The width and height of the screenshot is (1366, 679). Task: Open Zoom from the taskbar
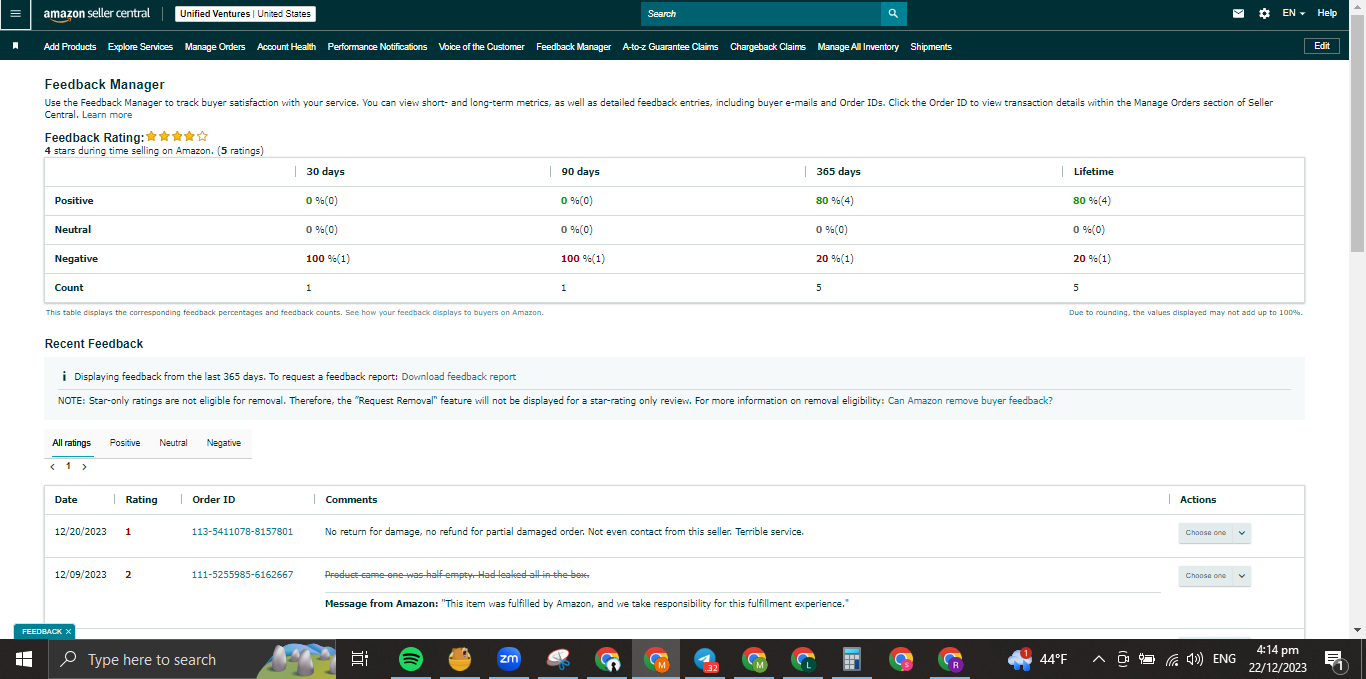pos(509,659)
